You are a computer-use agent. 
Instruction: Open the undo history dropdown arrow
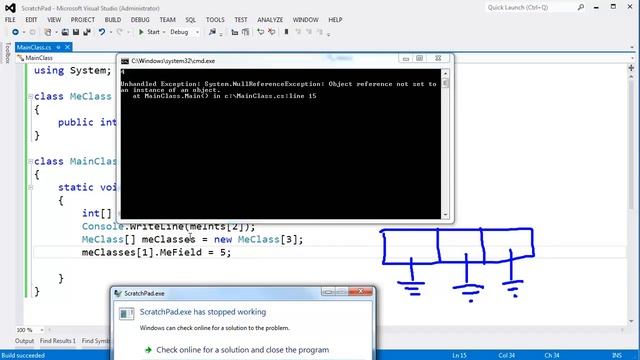[110, 32]
